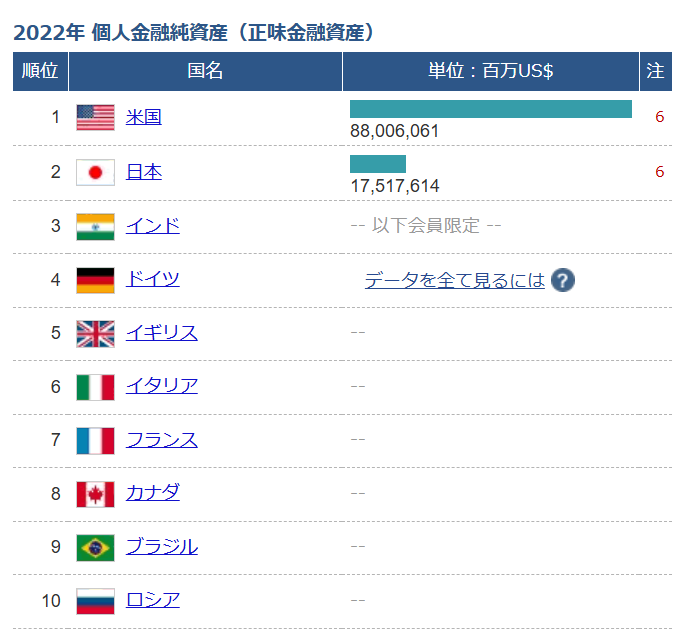This screenshot has height=644, width=692.
Task: Click the Italy flag icon
Action: [x=95, y=387]
